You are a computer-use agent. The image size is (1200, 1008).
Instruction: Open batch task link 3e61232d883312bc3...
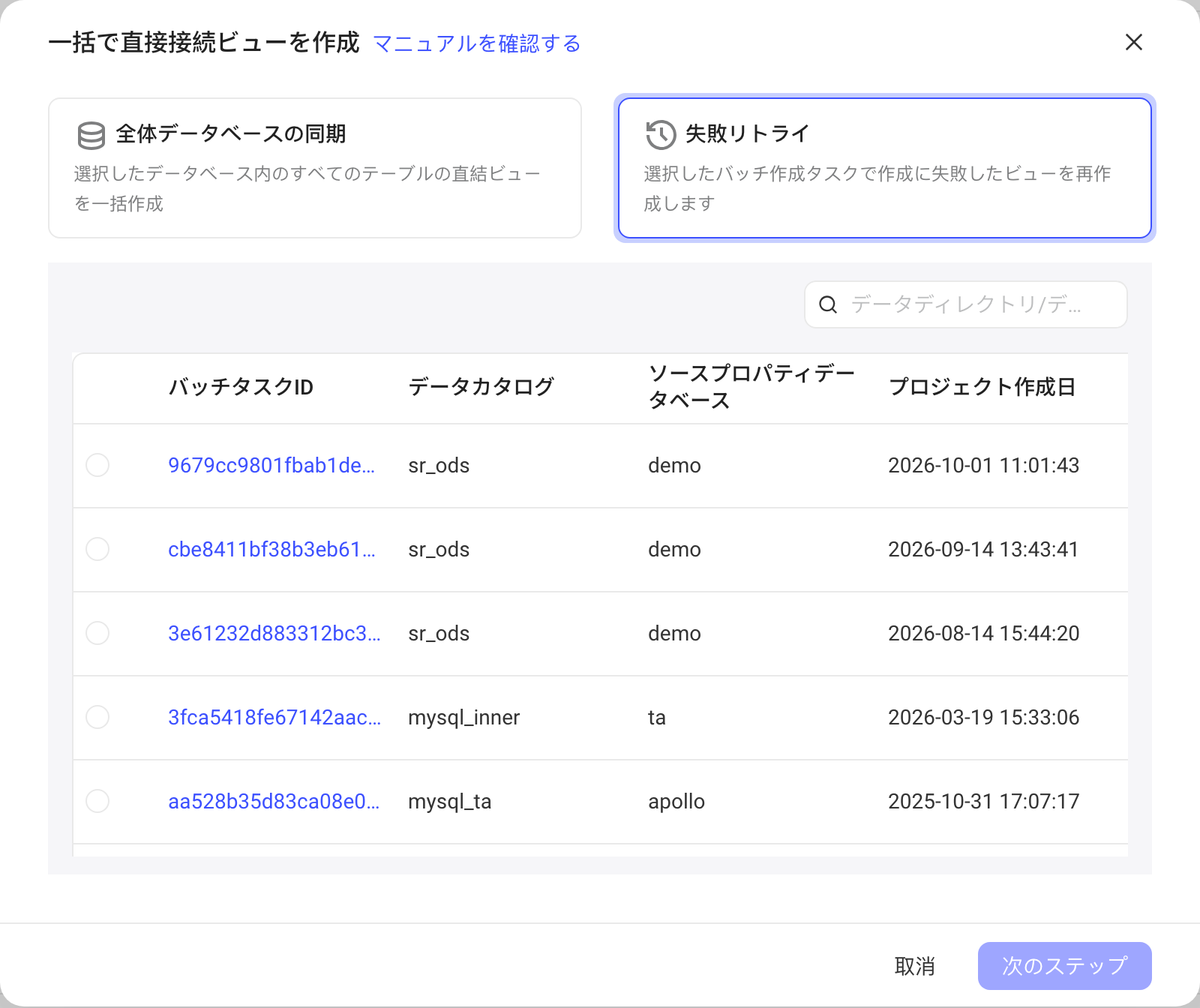[x=274, y=633]
